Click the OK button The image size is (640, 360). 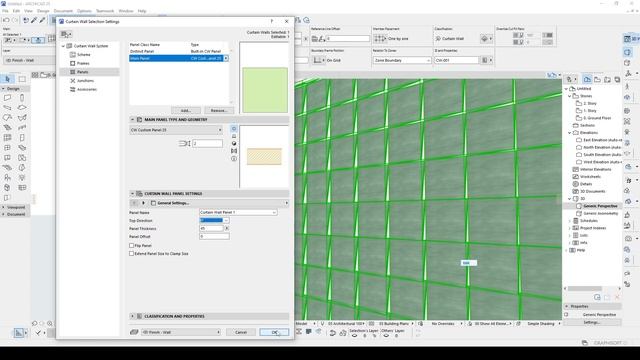(x=274, y=332)
